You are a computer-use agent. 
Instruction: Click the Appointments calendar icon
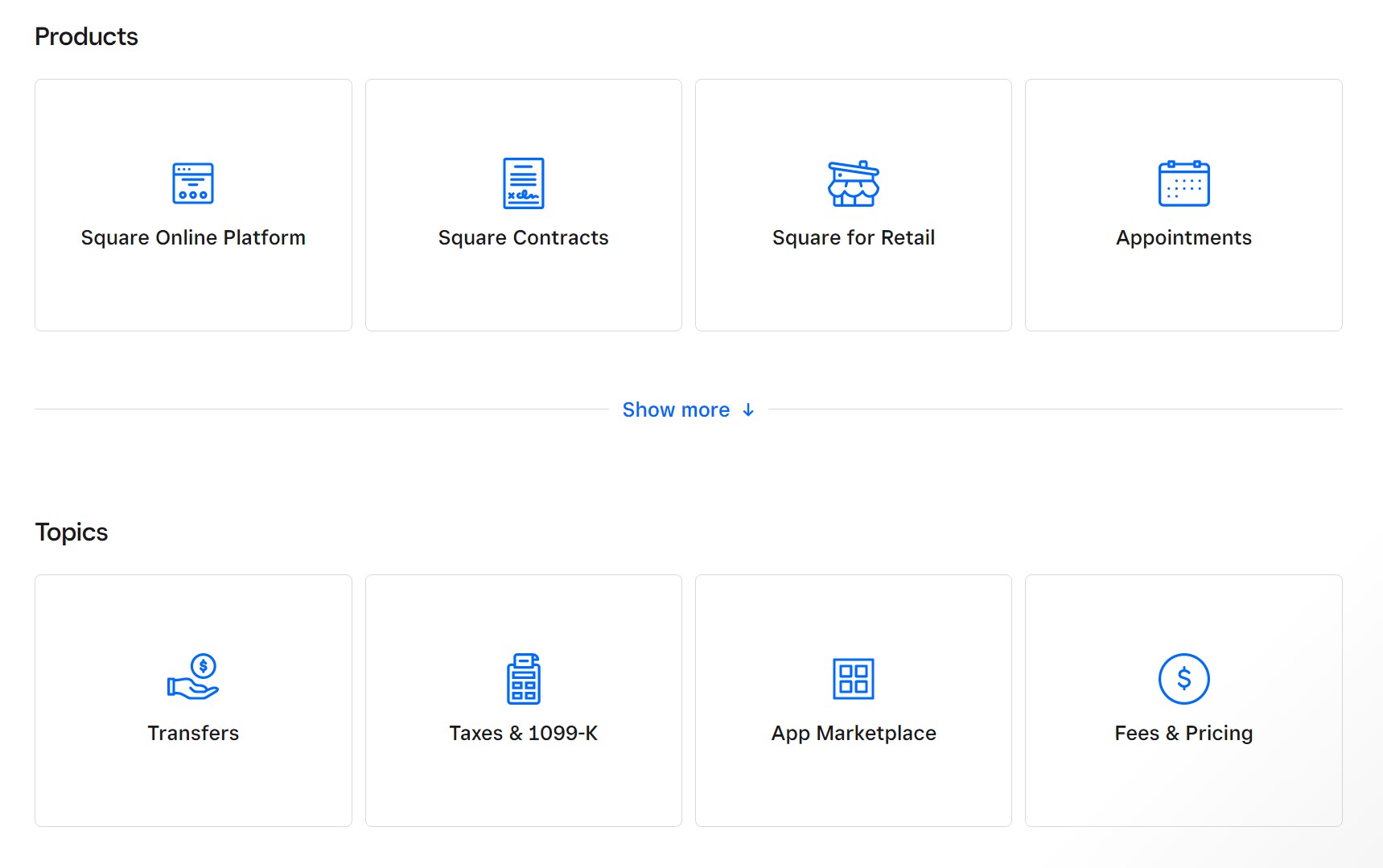pyautogui.click(x=1183, y=183)
